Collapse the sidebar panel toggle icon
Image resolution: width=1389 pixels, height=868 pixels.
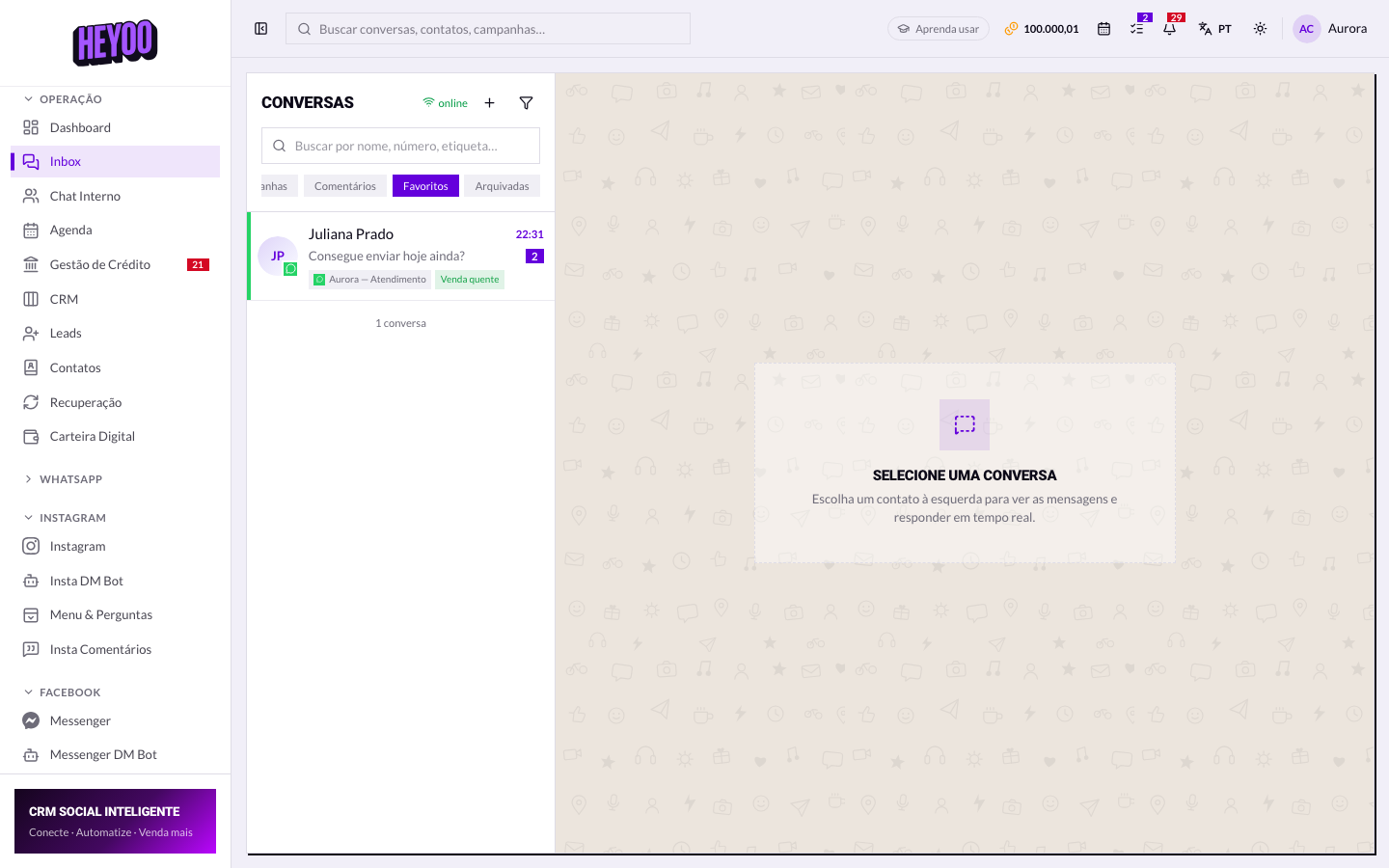click(x=260, y=29)
